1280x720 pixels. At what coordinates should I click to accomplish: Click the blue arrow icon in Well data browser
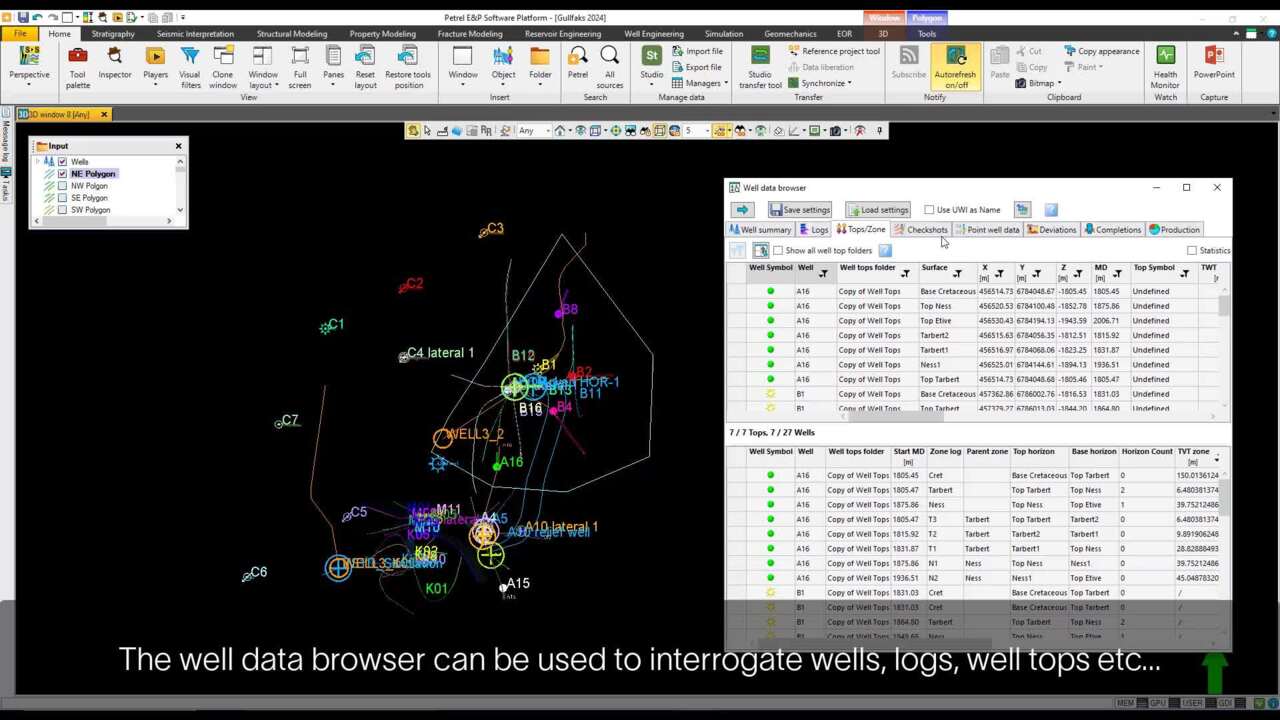742,210
